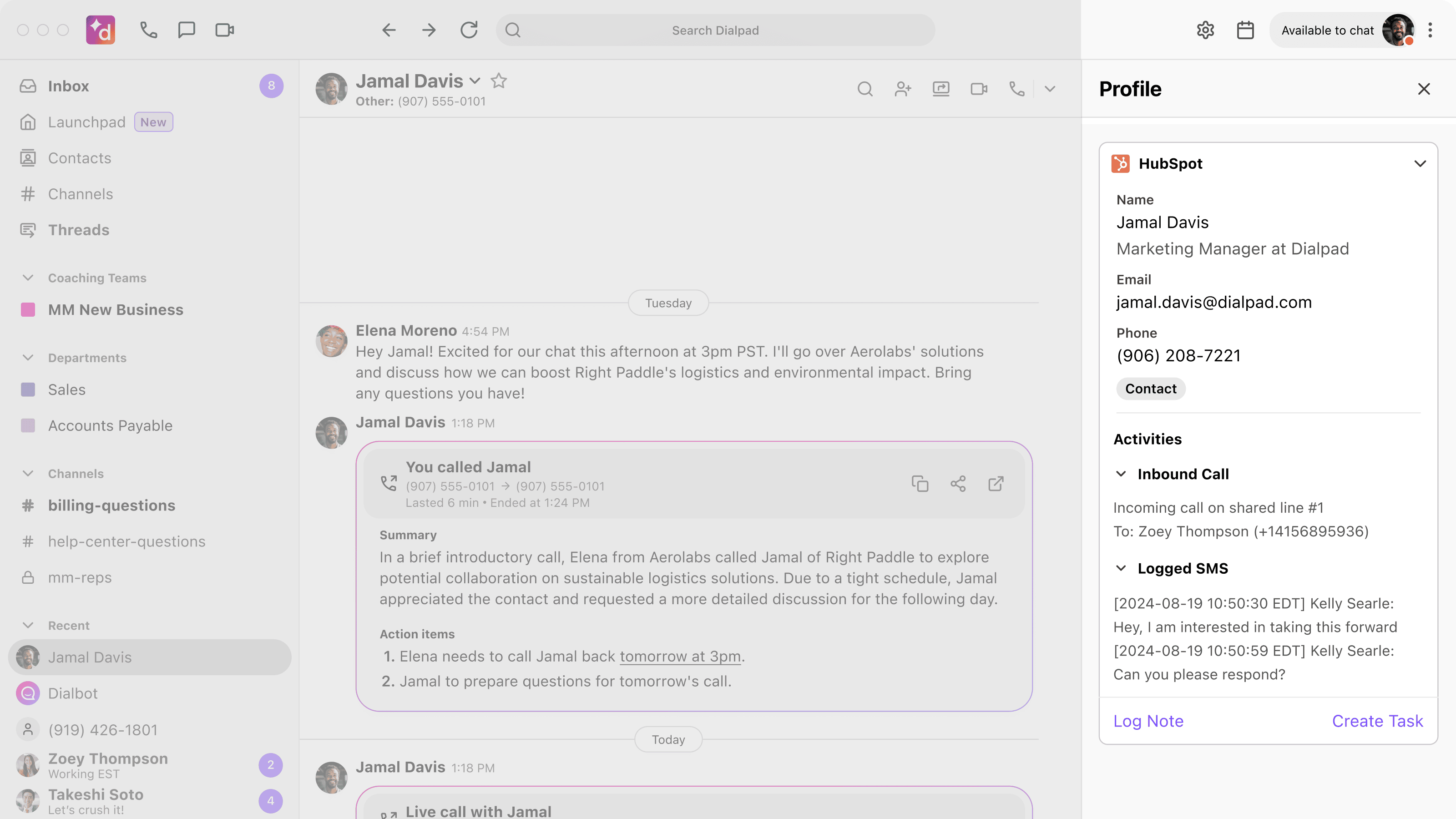Collapse the Coaching Teams section
Viewport: 1456px width, 819px height.
[28, 278]
